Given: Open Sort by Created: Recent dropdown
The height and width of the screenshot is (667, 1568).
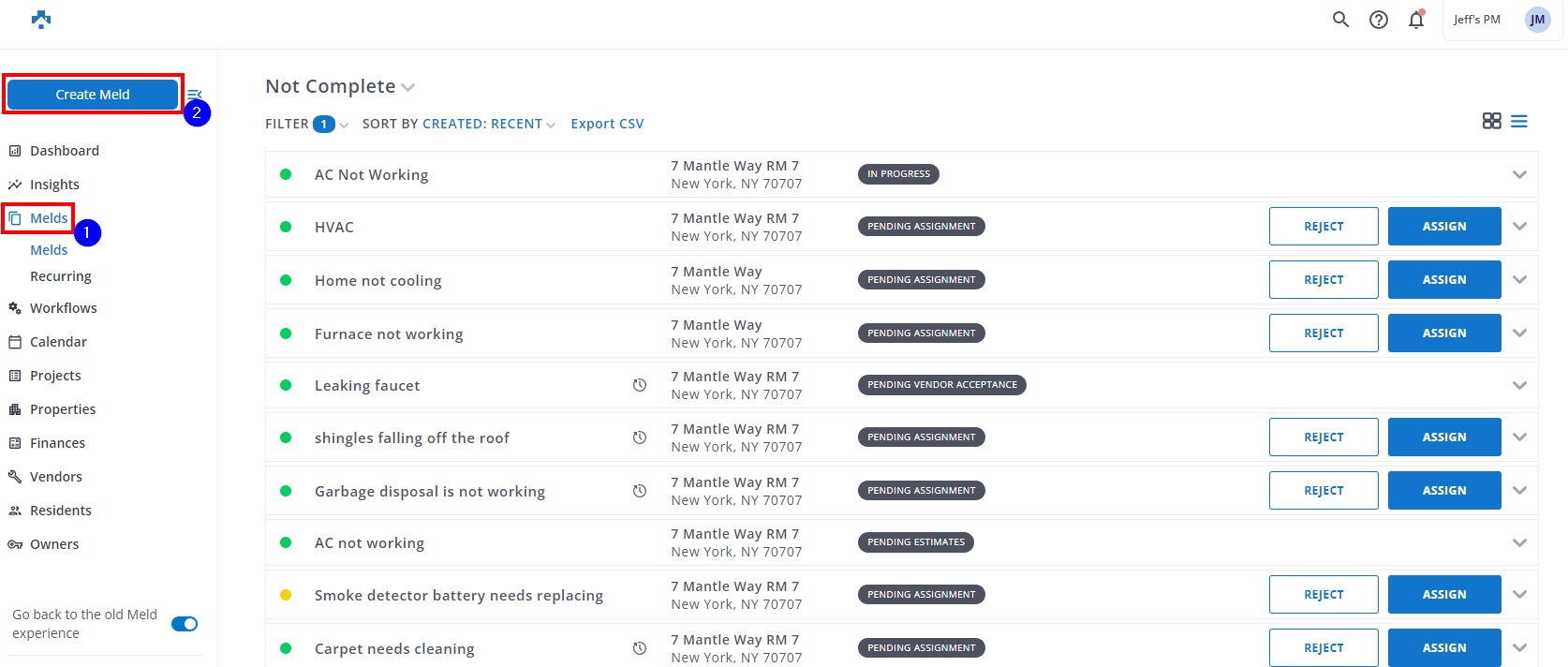Looking at the screenshot, I should click(459, 124).
